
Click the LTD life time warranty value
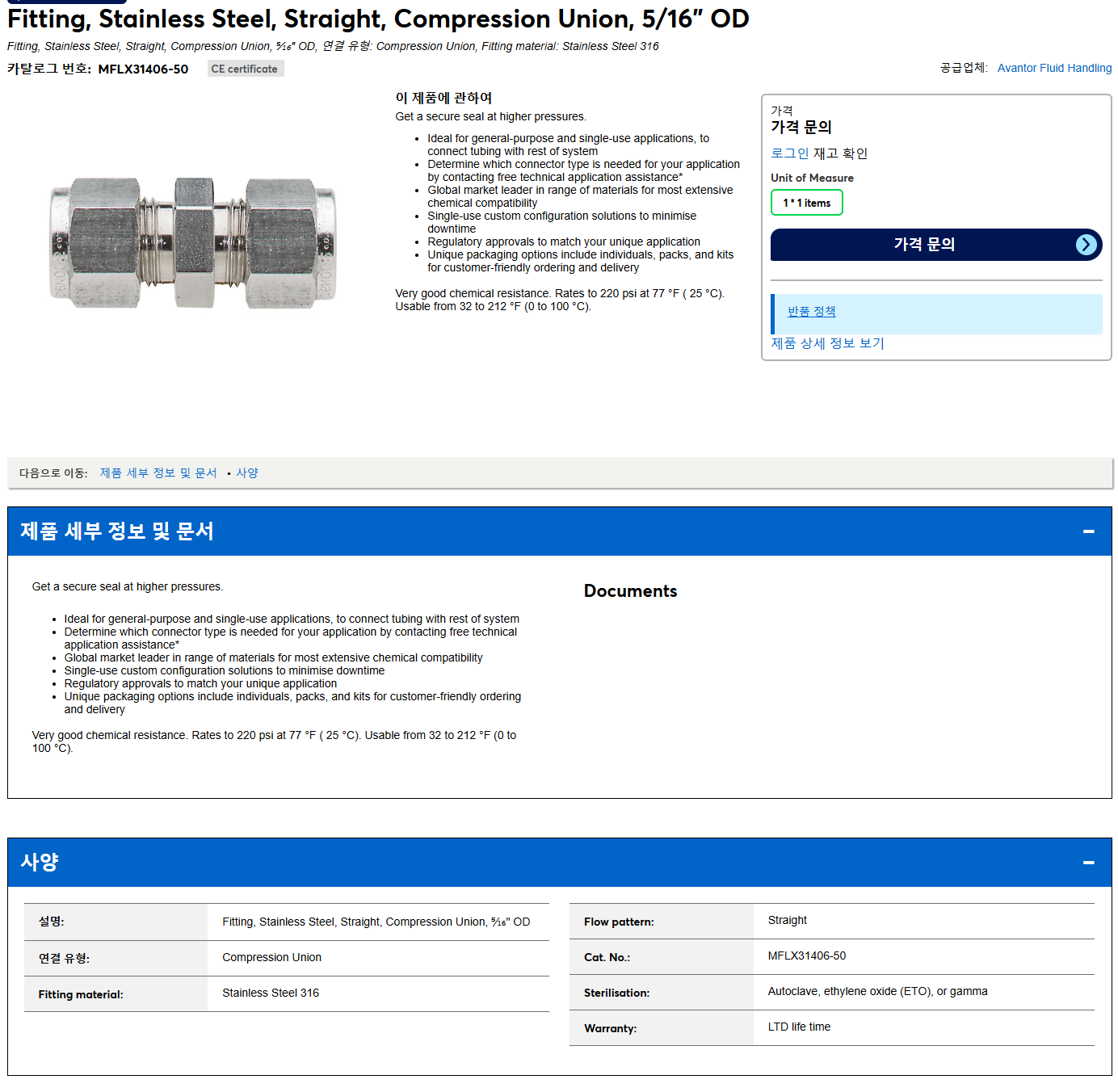(799, 1027)
